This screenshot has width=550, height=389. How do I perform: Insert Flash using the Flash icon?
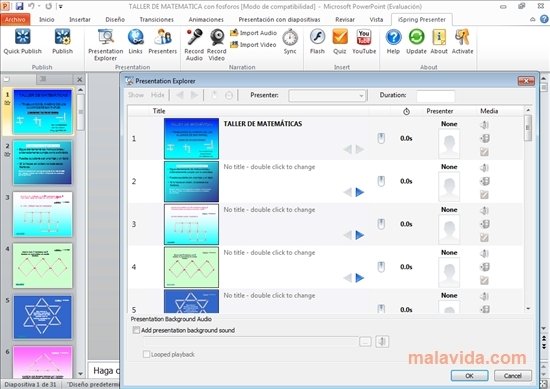pos(317,36)
